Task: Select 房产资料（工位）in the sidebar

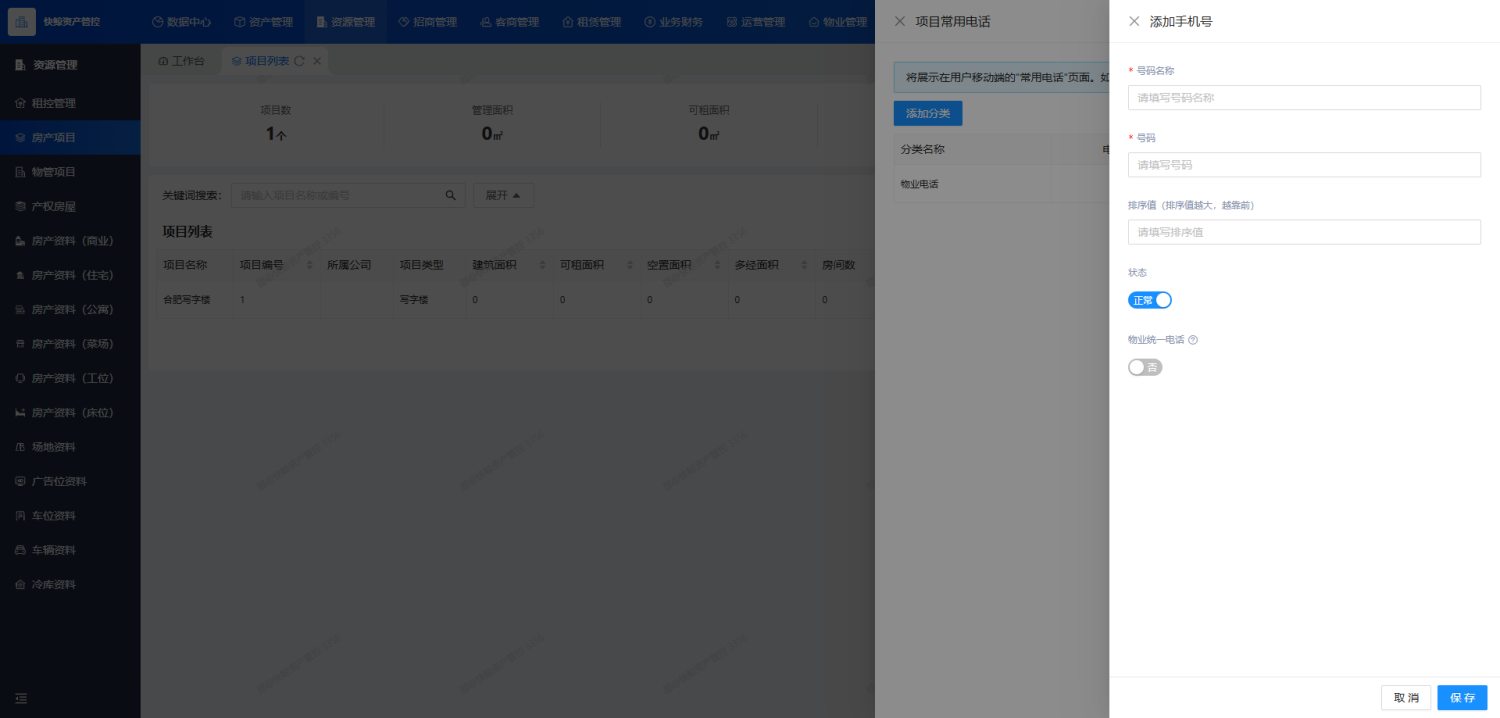Action: click(70, 378)
